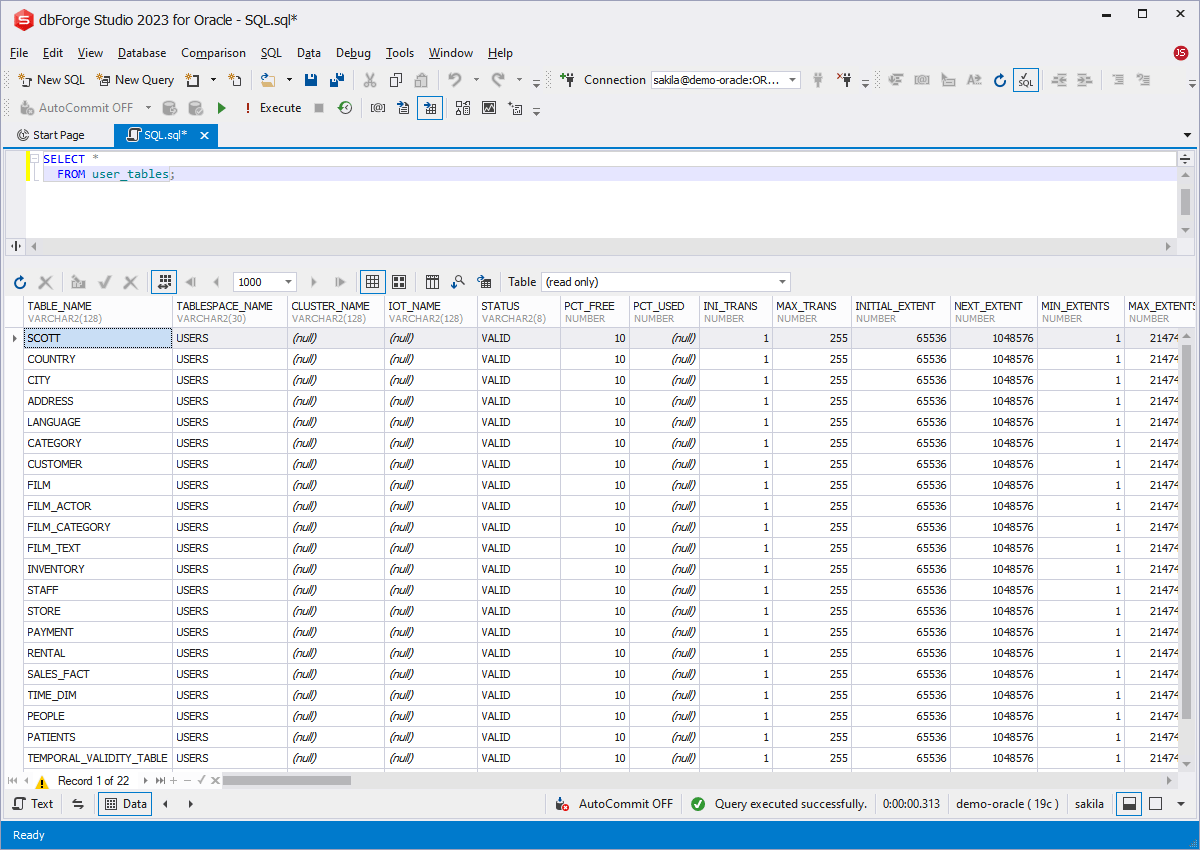The image size is (1200, 850).
Task: Click the execution history clock icon
Action: [345, 108]
